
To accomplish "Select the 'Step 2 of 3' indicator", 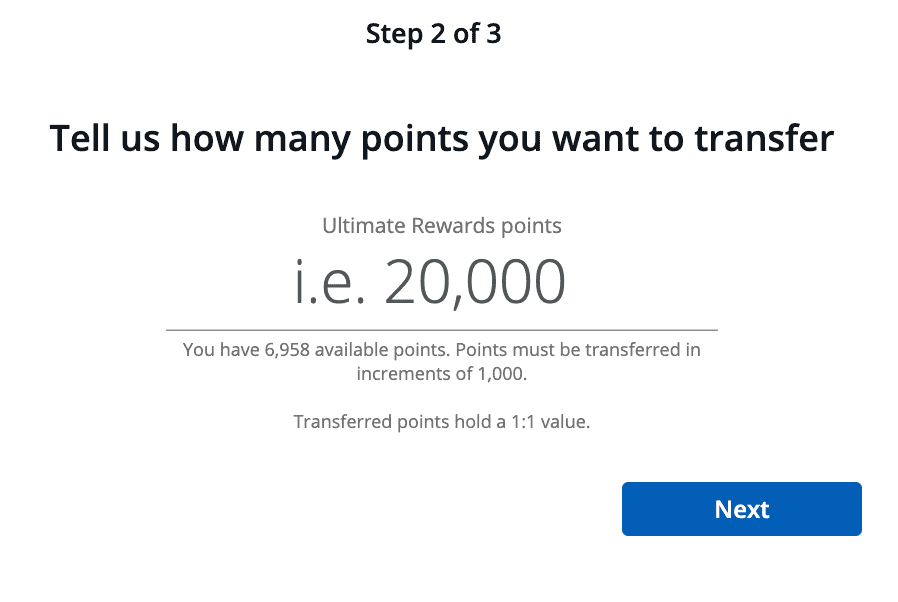I will click(434, 34).
